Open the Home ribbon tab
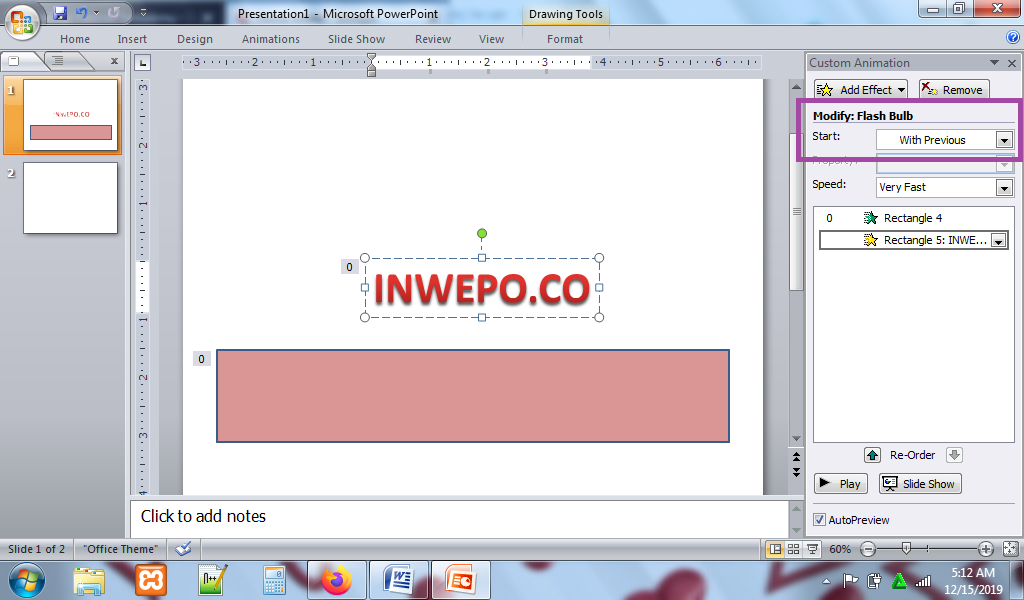Viewport: 1024px width, 600px height. pos(75,39)
